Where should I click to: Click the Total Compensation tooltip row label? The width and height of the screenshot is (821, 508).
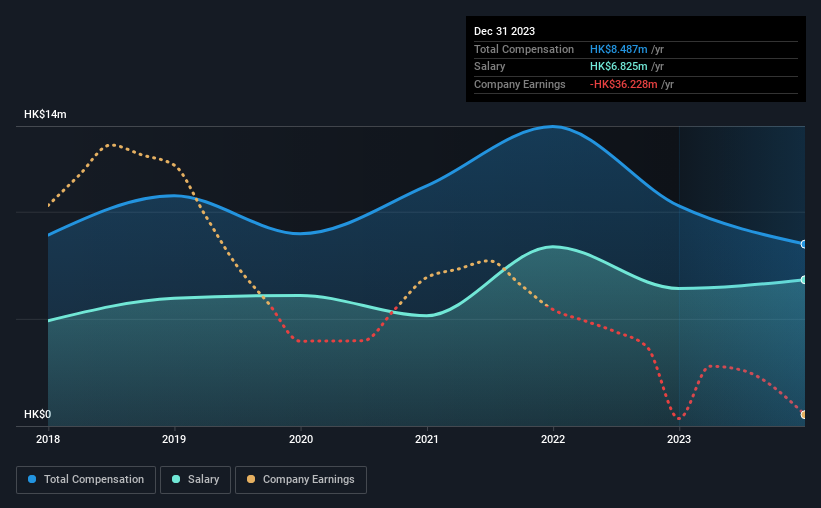524,49
